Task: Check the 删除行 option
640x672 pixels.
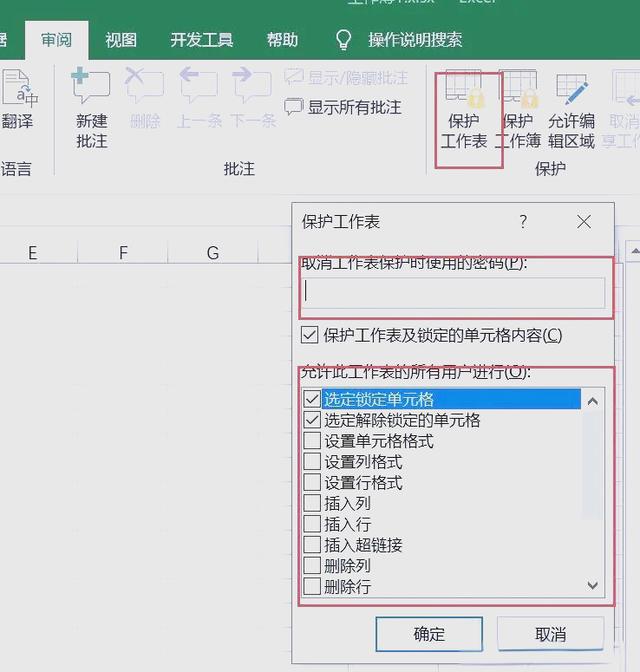Action: coord(312,587)
